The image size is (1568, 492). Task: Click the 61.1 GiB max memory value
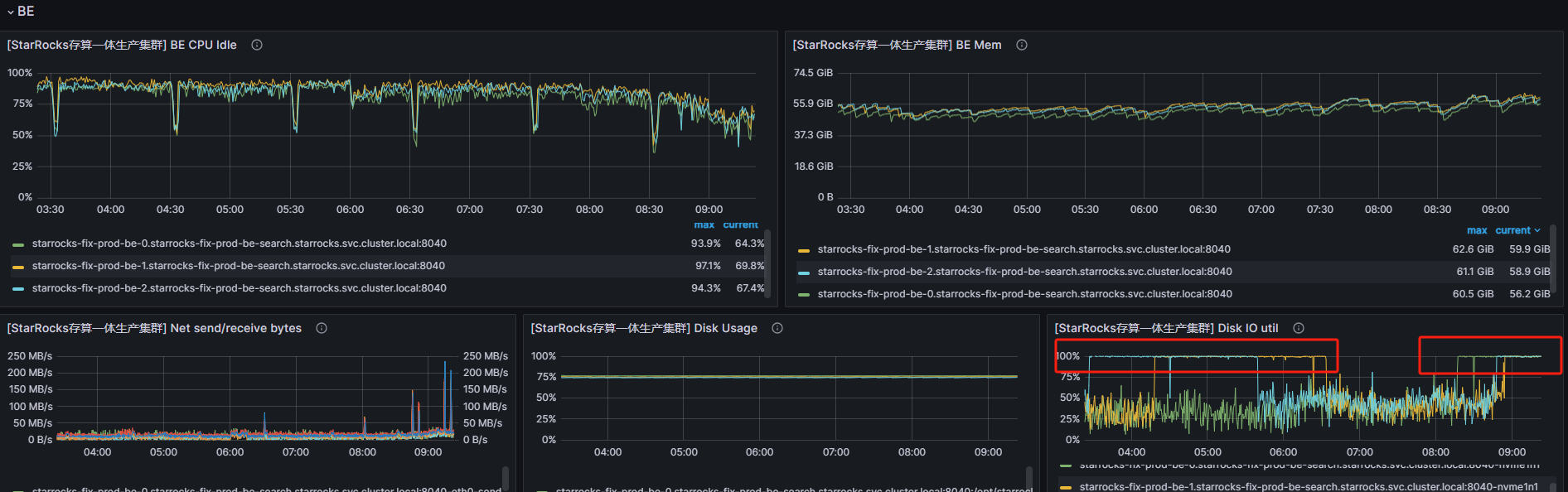pos(1475,272)
